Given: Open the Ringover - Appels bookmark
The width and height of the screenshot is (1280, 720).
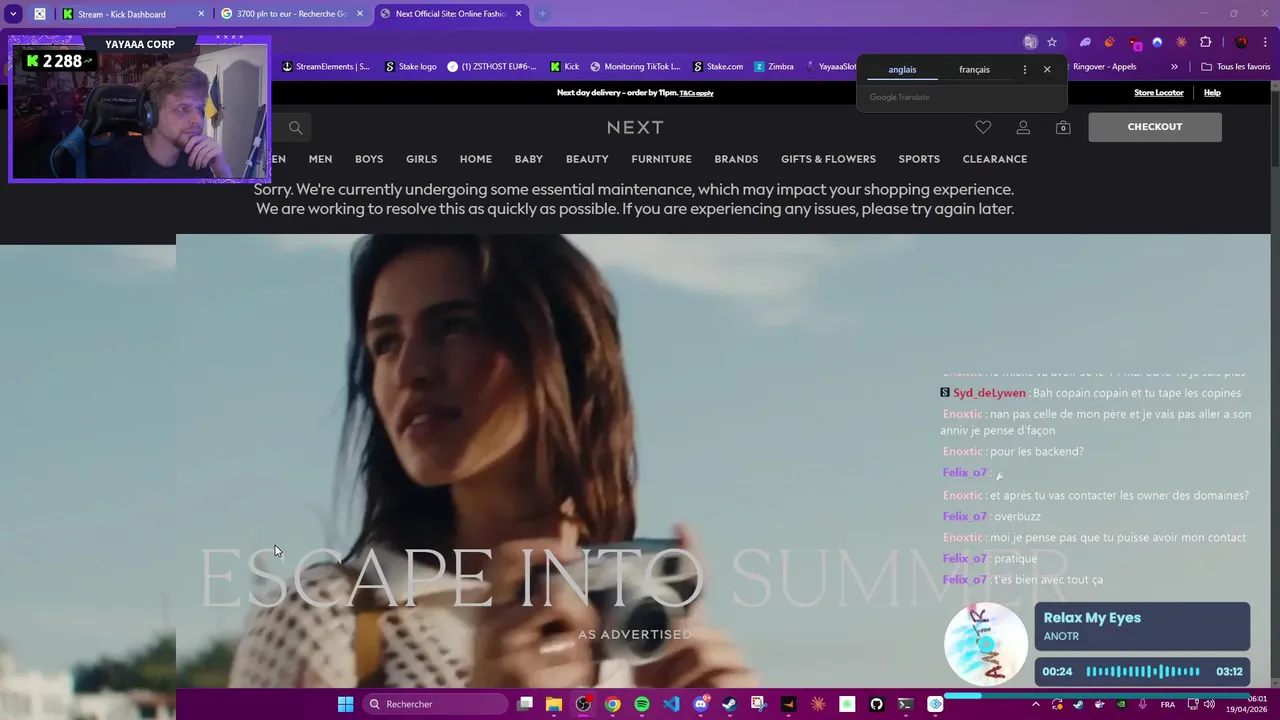Looking at the screenshot, I should [1104, 67].
